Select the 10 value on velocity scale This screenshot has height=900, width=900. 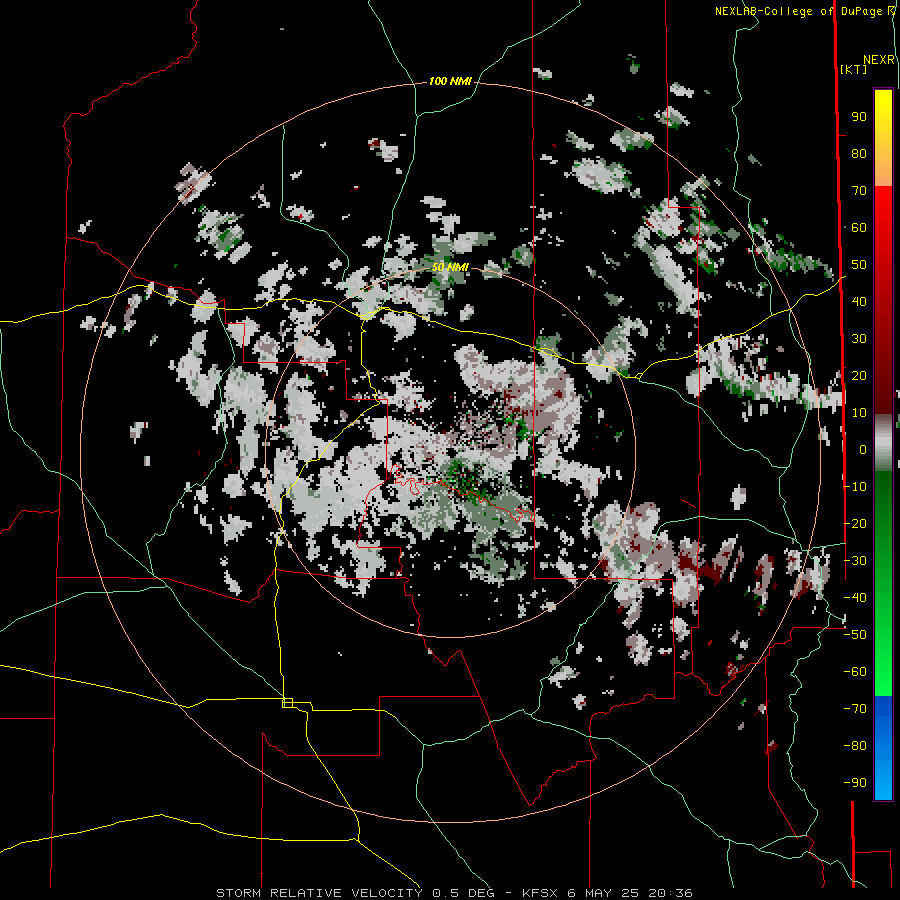pyautogui.click(x=859, y=413)
